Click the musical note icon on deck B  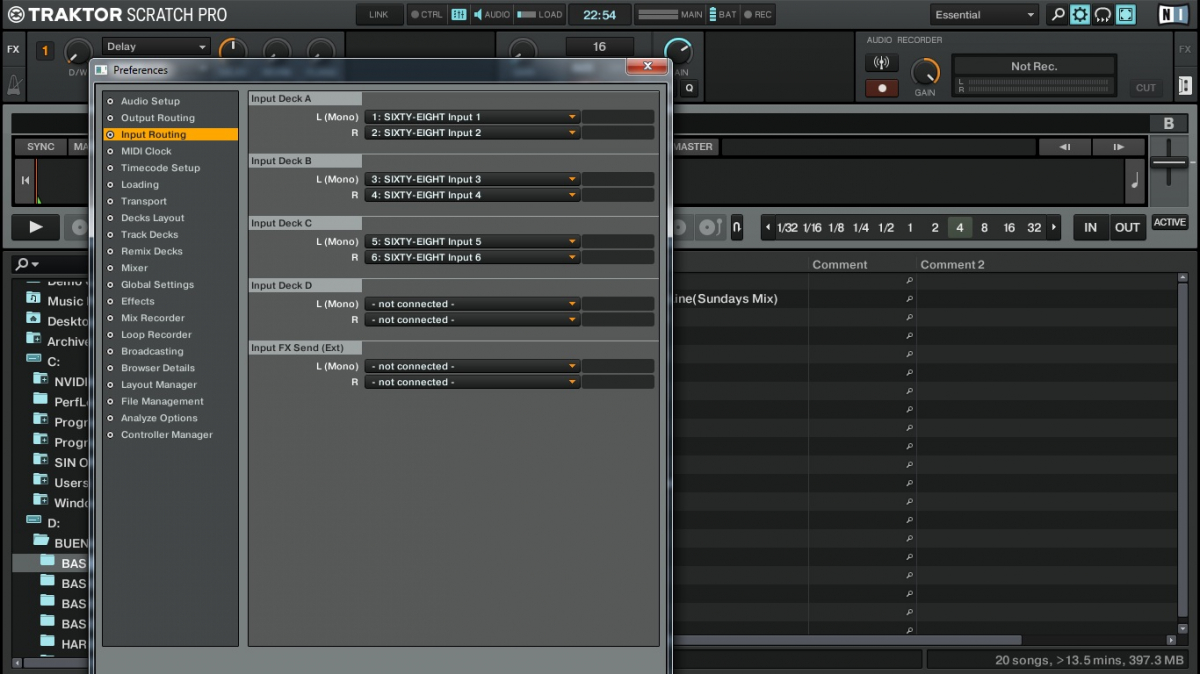(x=1135, y=182)
